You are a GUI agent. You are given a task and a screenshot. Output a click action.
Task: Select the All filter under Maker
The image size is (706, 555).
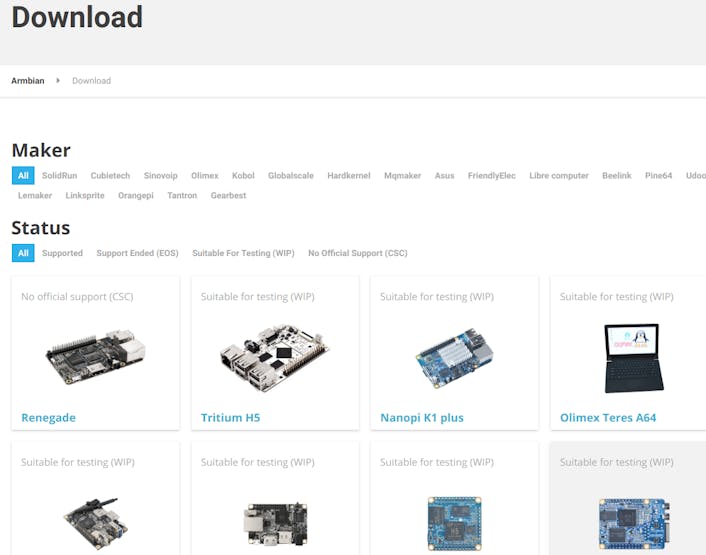23,176
